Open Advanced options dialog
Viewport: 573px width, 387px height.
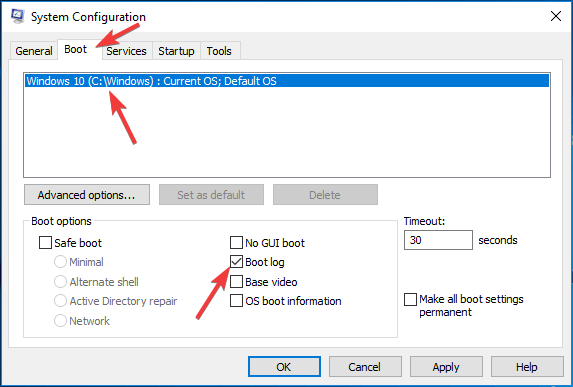pyautogui.click(x=87, y=195)
